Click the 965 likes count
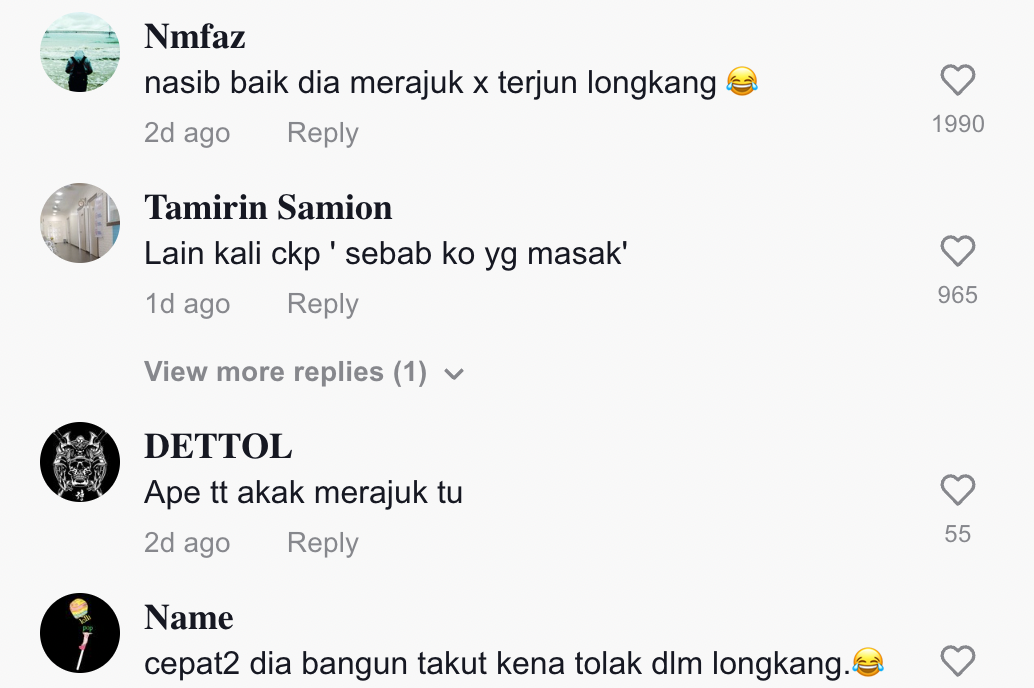Viewport: 1034px width, 688px height. (x=958, y=295)
